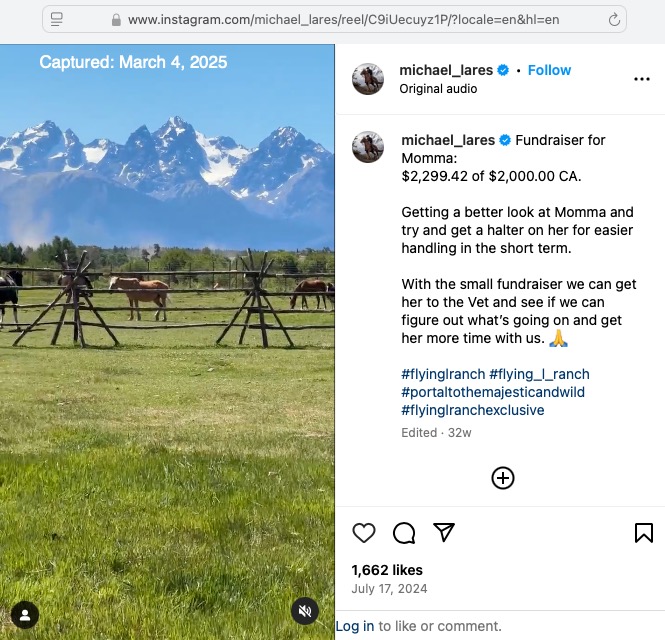The width and height of the screenshot is (665, 640).
Task: Open the Log in link
Action: pyautogui.click(x=355, y=626)
